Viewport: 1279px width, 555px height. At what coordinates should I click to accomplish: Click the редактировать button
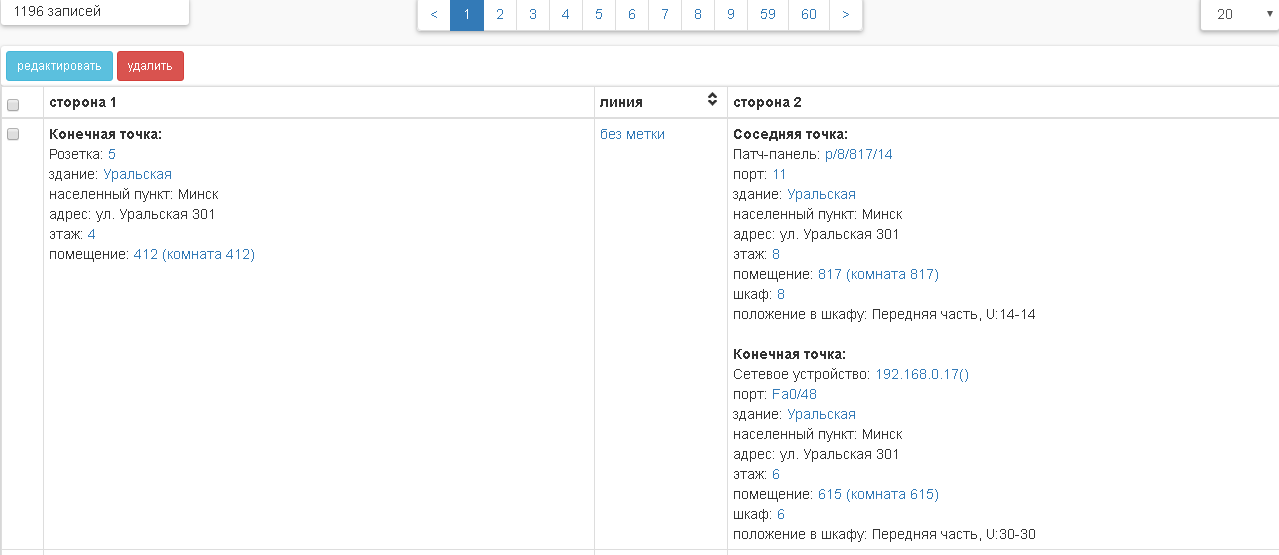point(59,66)
